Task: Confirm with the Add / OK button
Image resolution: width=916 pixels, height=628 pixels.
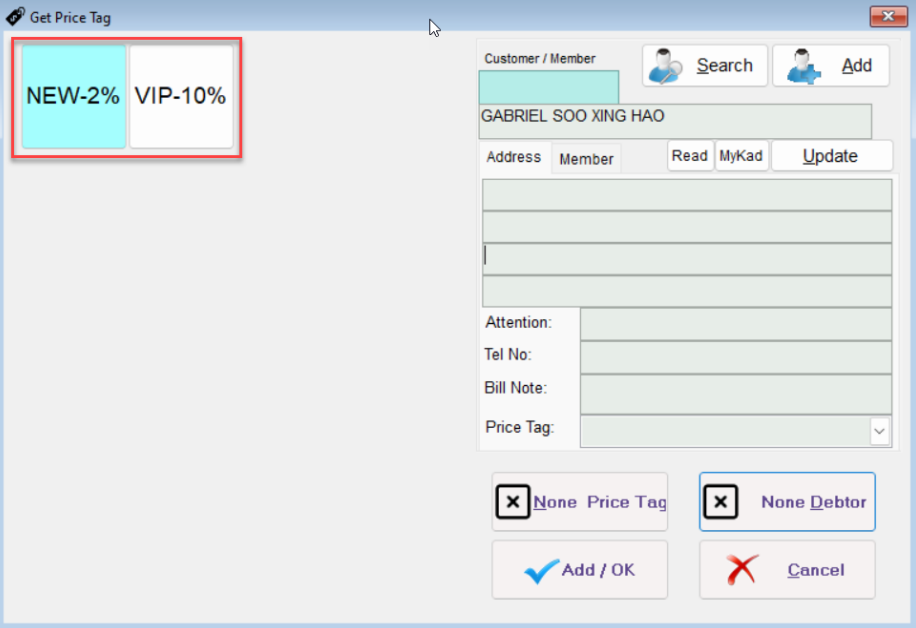Action: [x=579, y=570]
